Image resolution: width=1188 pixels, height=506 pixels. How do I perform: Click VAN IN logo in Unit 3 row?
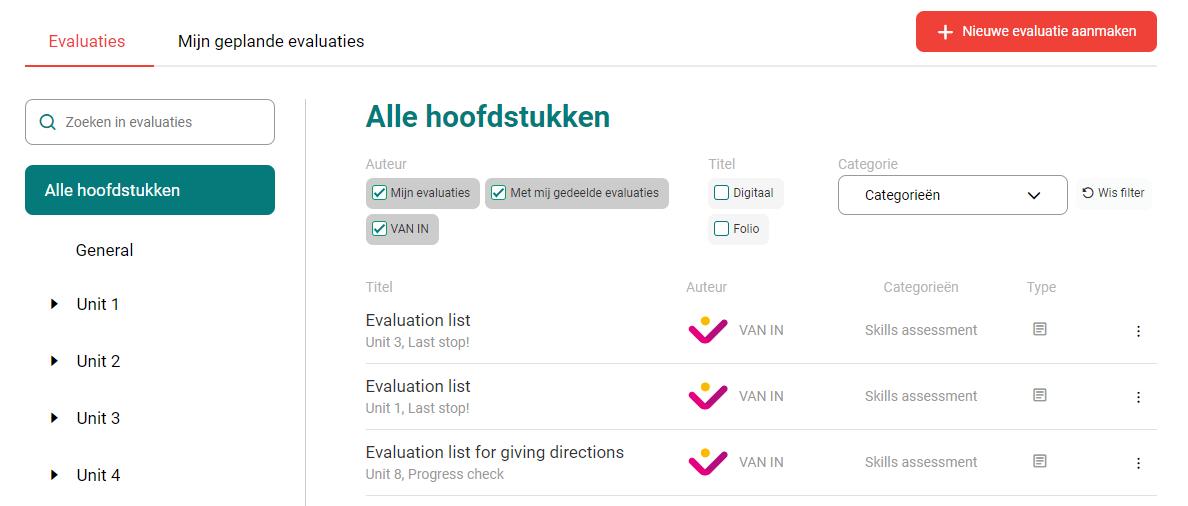pyautogui.click(x=708, y=330)
